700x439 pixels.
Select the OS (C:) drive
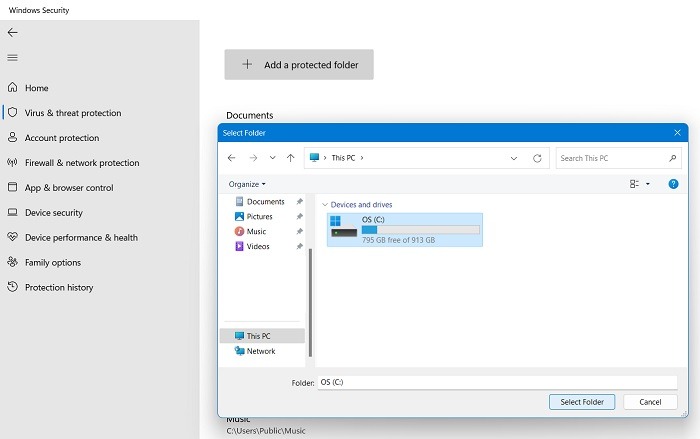[x=405, y=230]
